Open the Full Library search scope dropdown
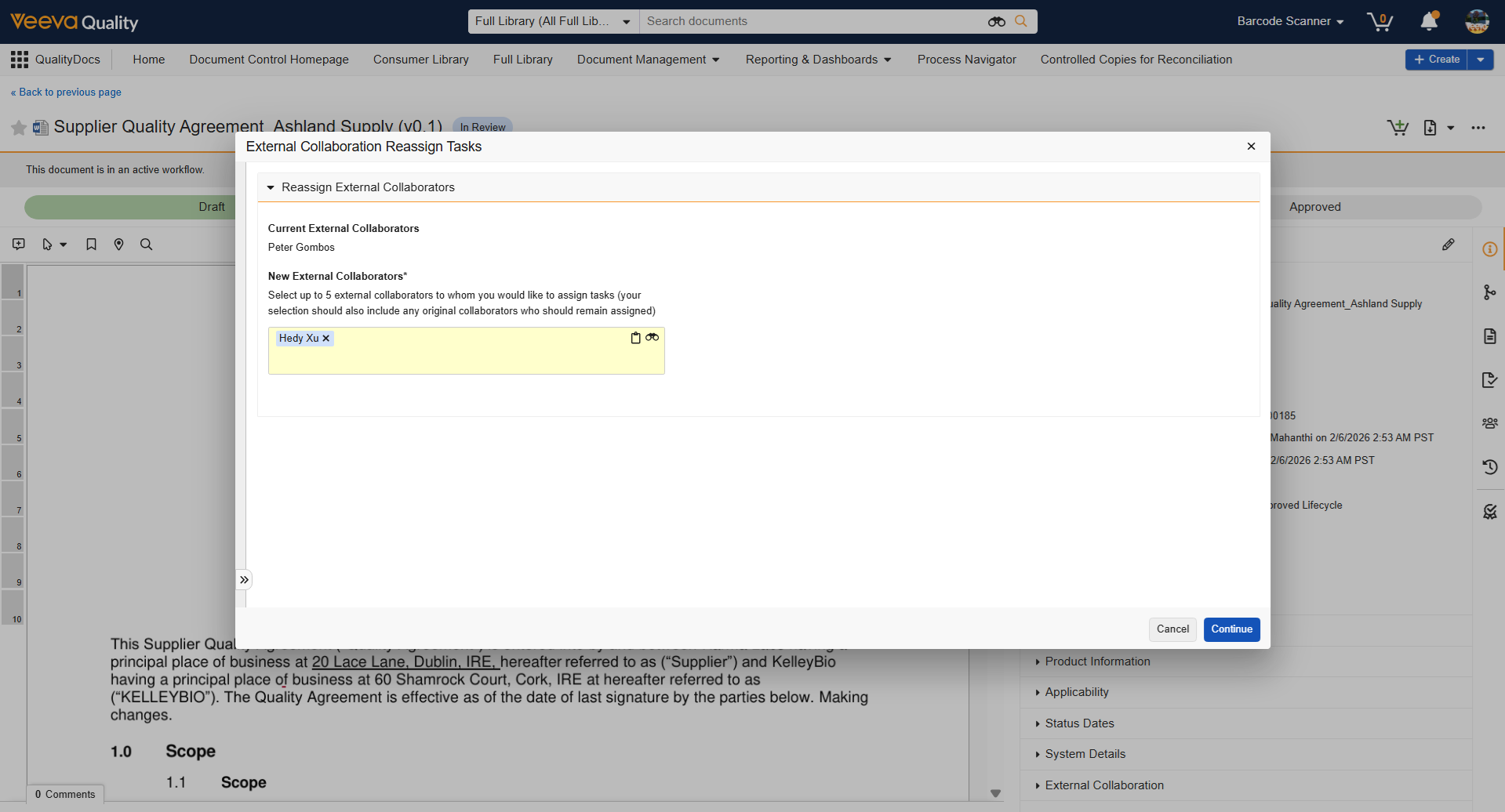Screen dimensions: 1505x812 (x=553, y=21)
